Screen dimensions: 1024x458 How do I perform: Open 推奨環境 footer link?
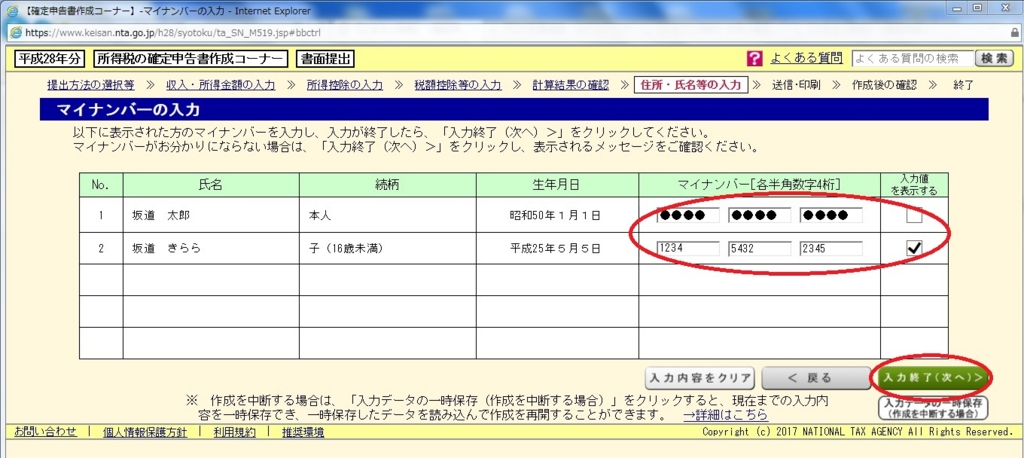302,432
